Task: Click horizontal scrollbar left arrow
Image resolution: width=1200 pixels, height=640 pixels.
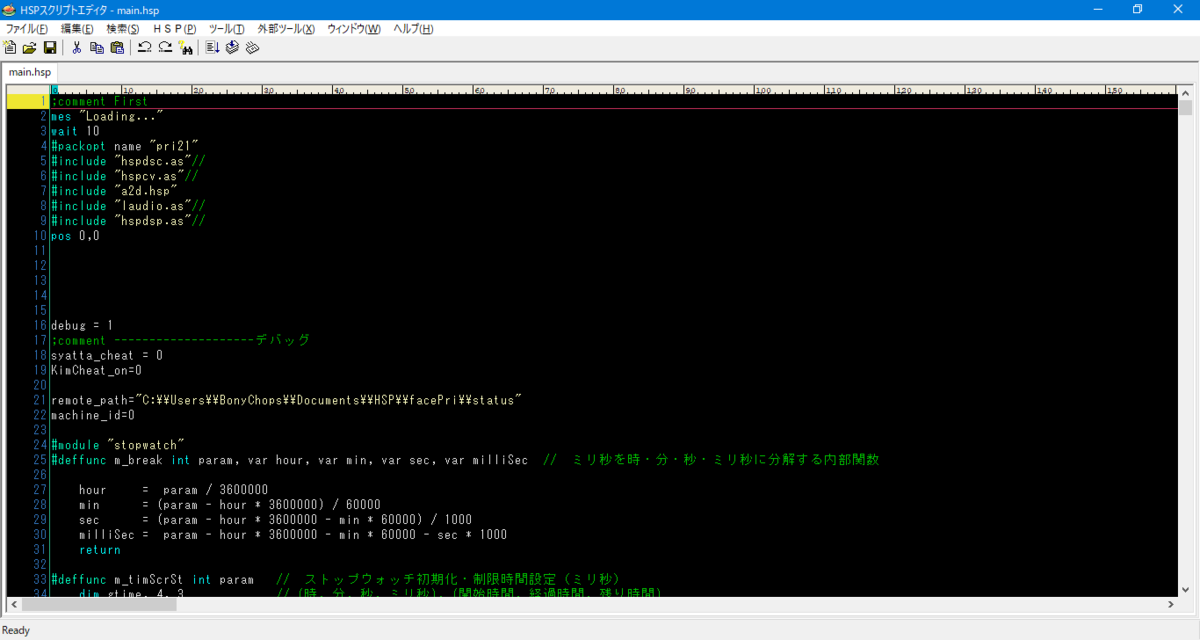Action: 14,604
